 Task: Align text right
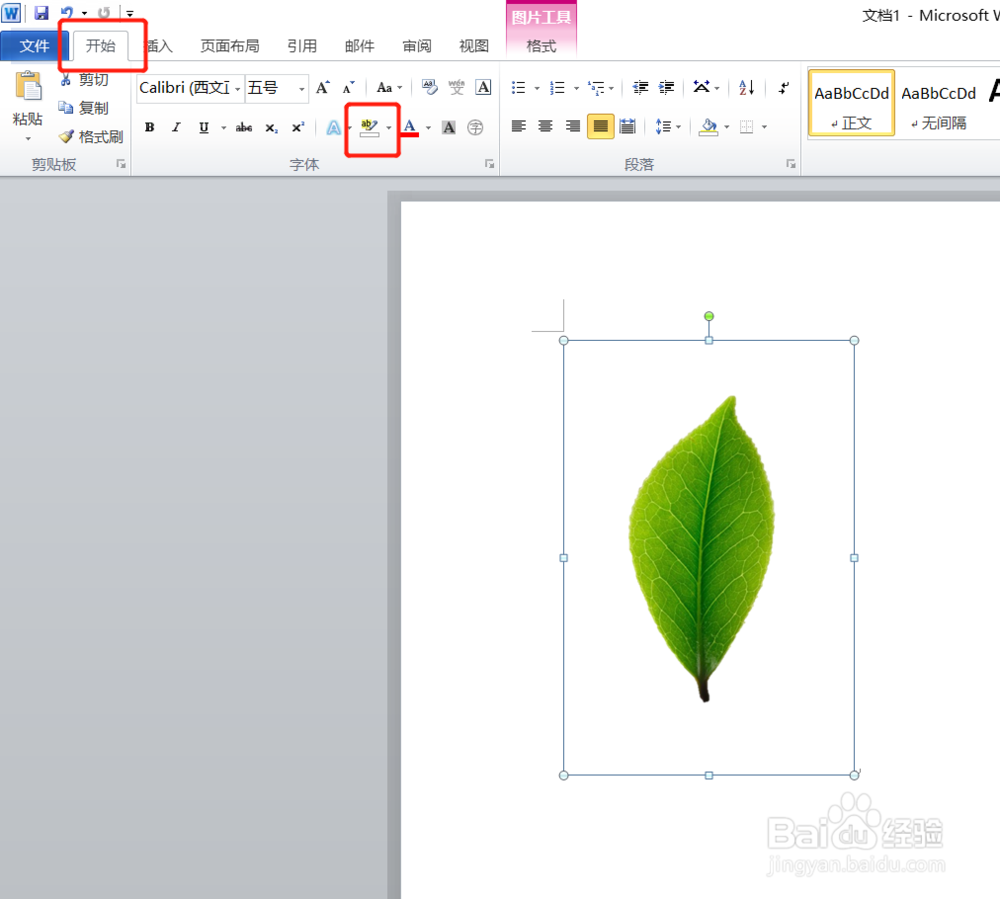[573, 126]
